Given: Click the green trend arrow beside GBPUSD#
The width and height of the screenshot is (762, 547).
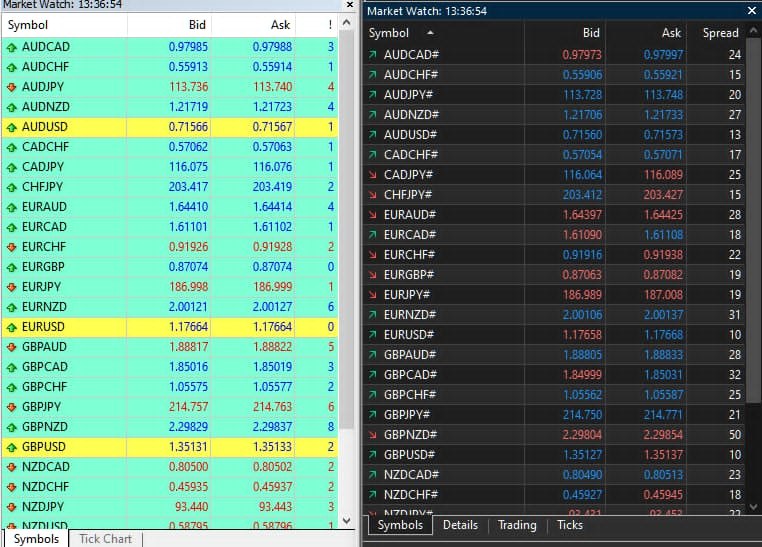Looking at the screenshot, I should point(373,455).
